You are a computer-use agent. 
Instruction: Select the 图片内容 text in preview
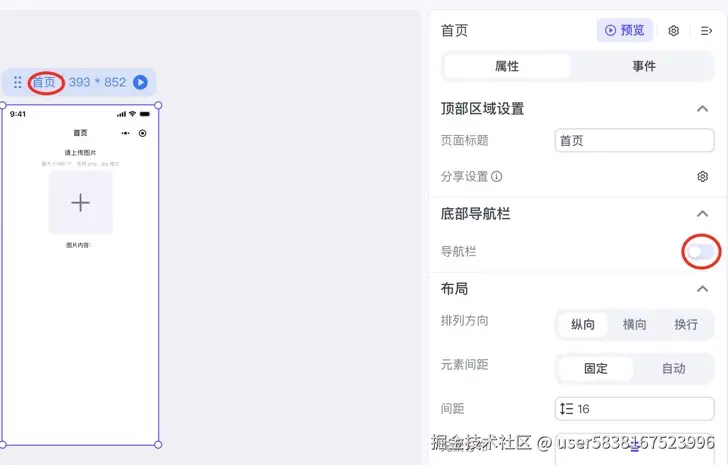78,245
